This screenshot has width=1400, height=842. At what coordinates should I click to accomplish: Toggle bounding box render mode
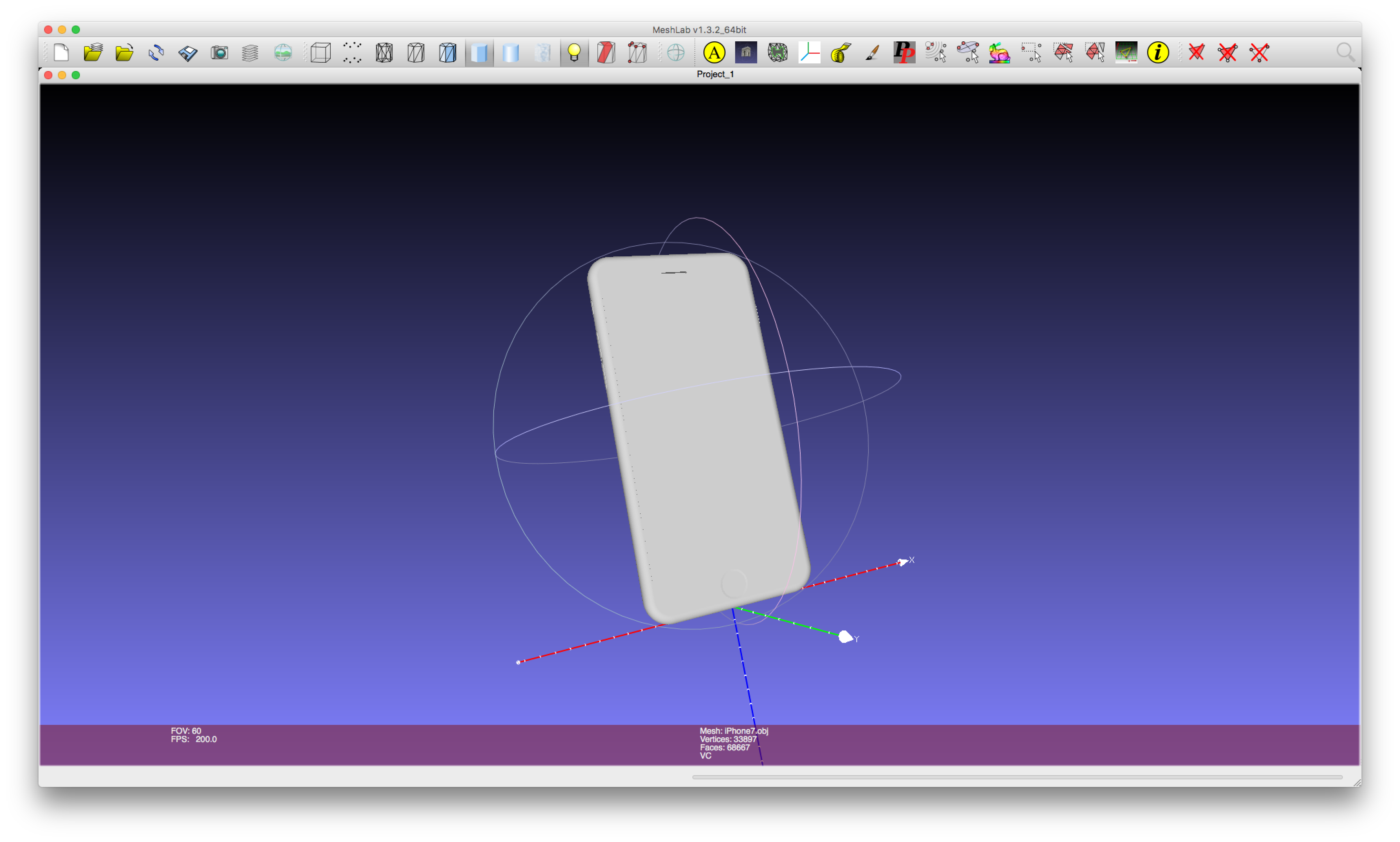[x=321, y=53]
